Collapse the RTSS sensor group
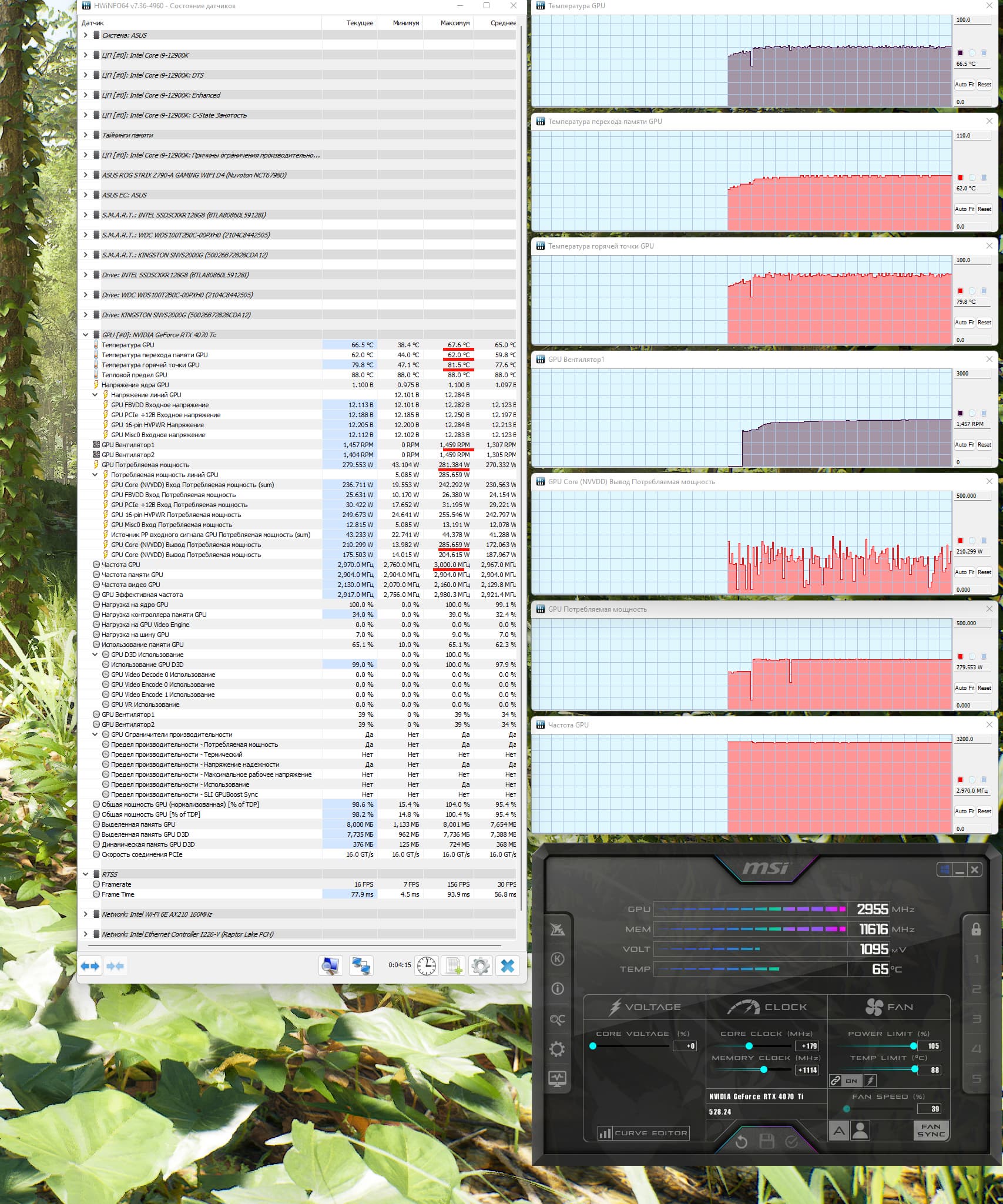1003x1204 pixels. pos(86,874)
